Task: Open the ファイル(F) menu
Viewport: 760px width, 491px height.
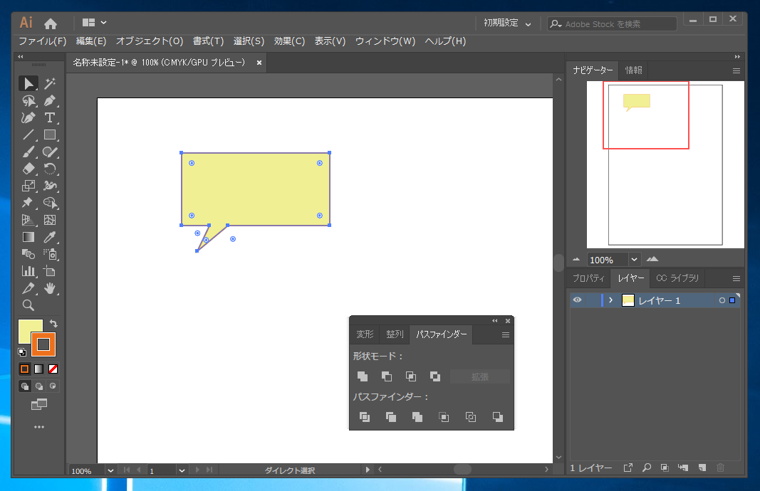Action: 42,41
